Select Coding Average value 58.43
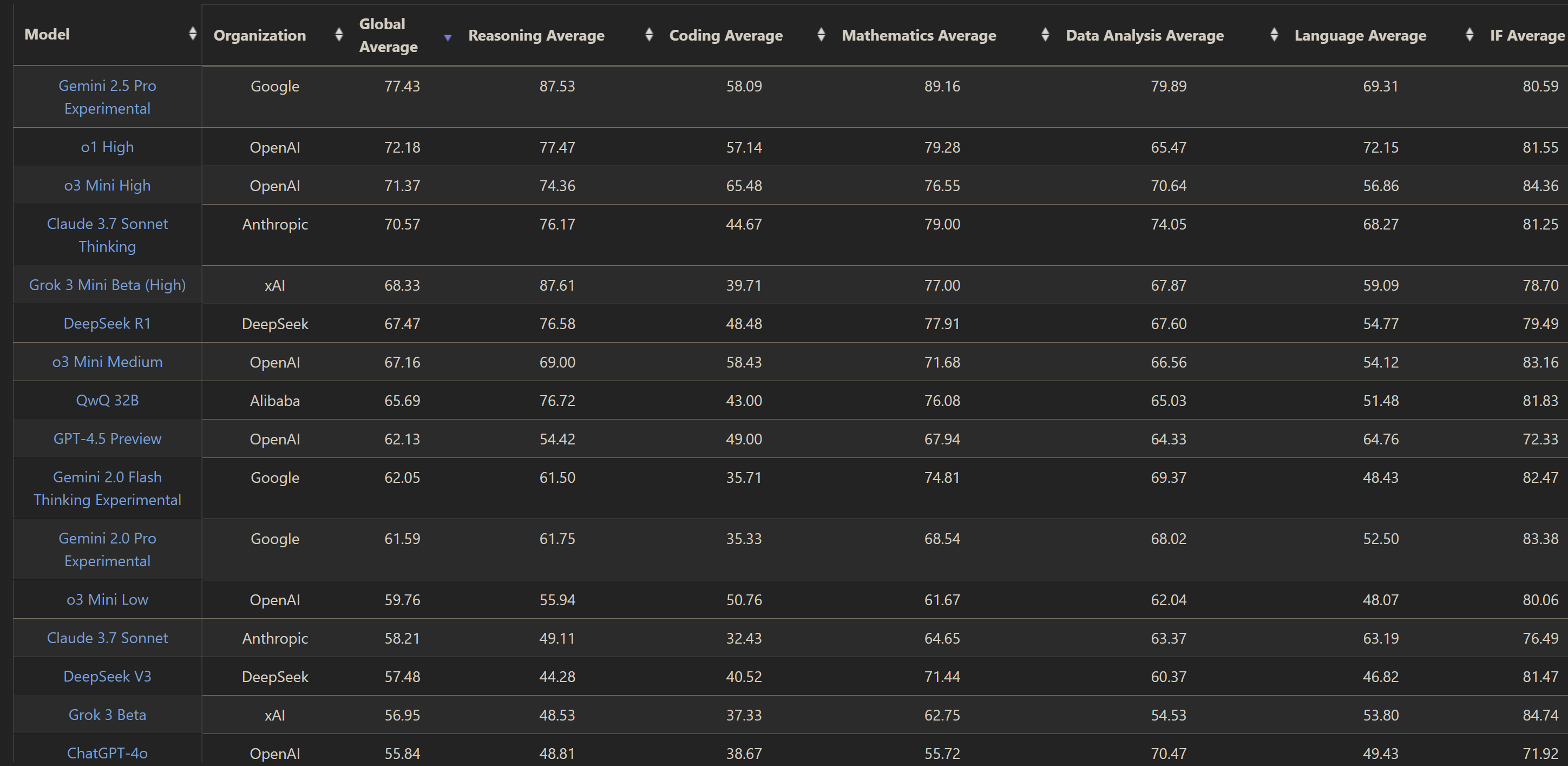 tap(744, 362)
